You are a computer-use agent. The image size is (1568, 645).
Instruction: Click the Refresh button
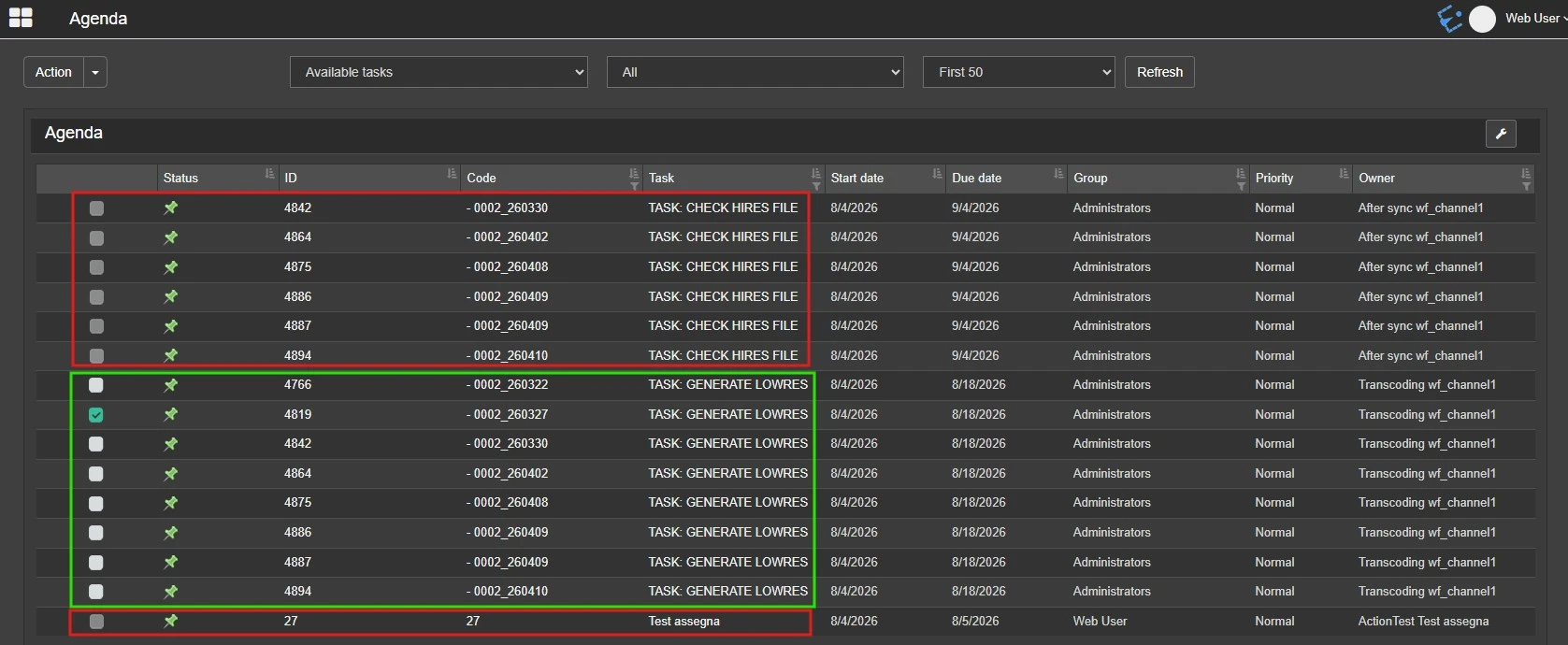point(1159,72)
